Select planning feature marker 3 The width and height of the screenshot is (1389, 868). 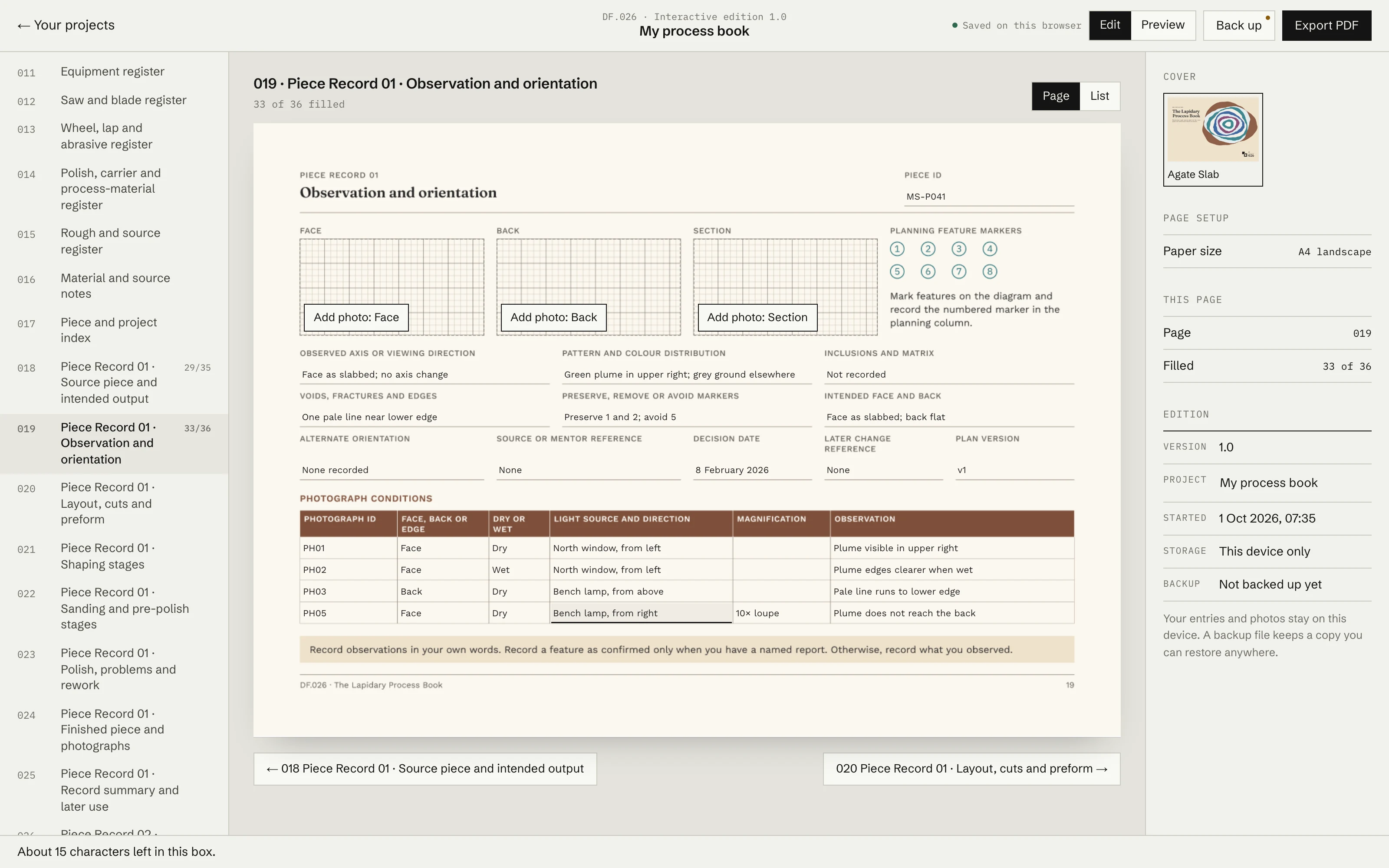959,249
